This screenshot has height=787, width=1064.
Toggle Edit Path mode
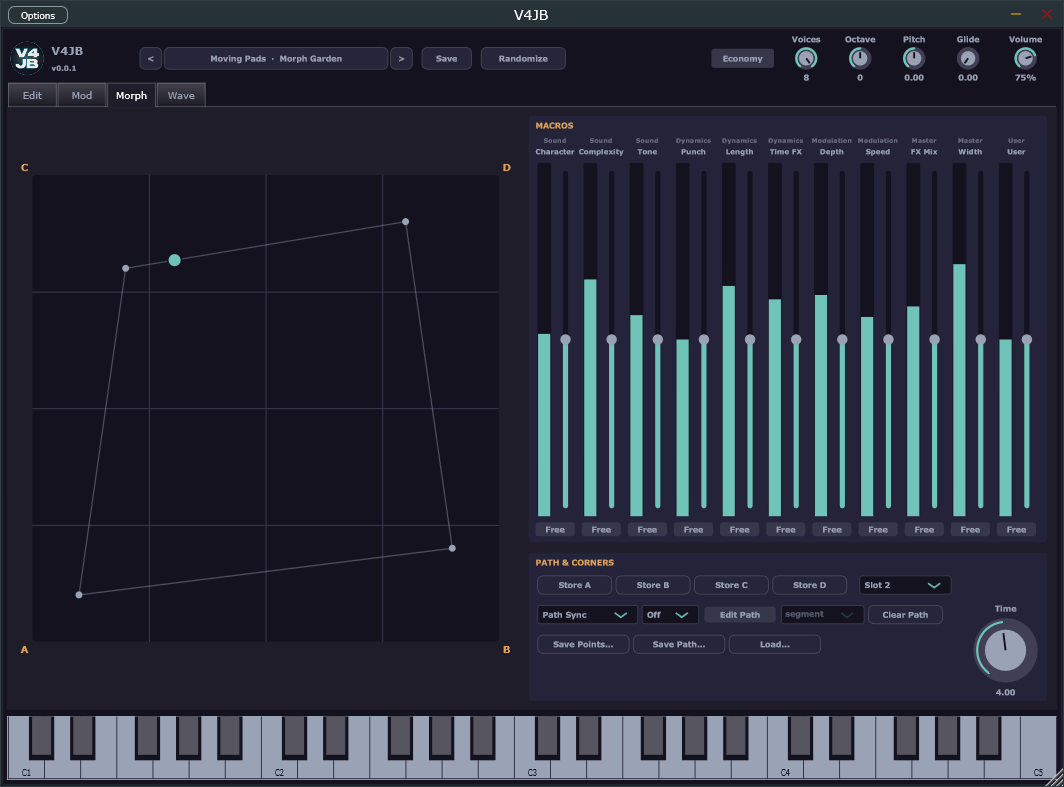pos(740,615)
